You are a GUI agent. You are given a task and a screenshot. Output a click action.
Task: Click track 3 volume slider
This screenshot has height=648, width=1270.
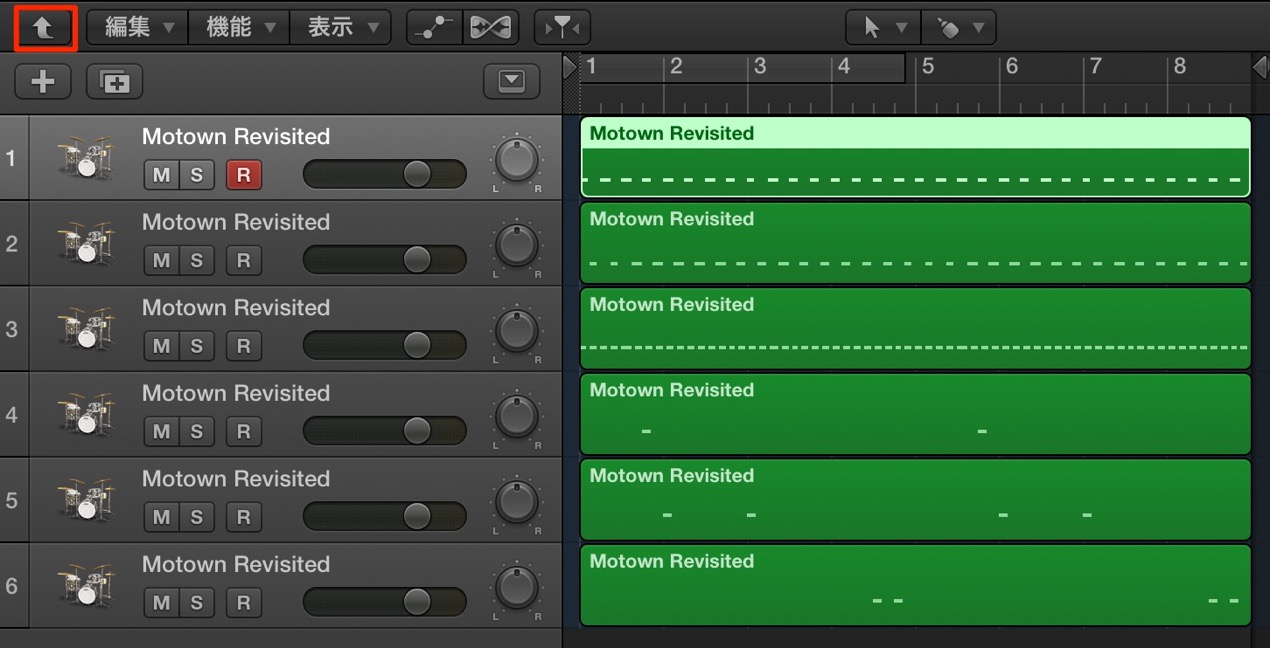point(385,345)
